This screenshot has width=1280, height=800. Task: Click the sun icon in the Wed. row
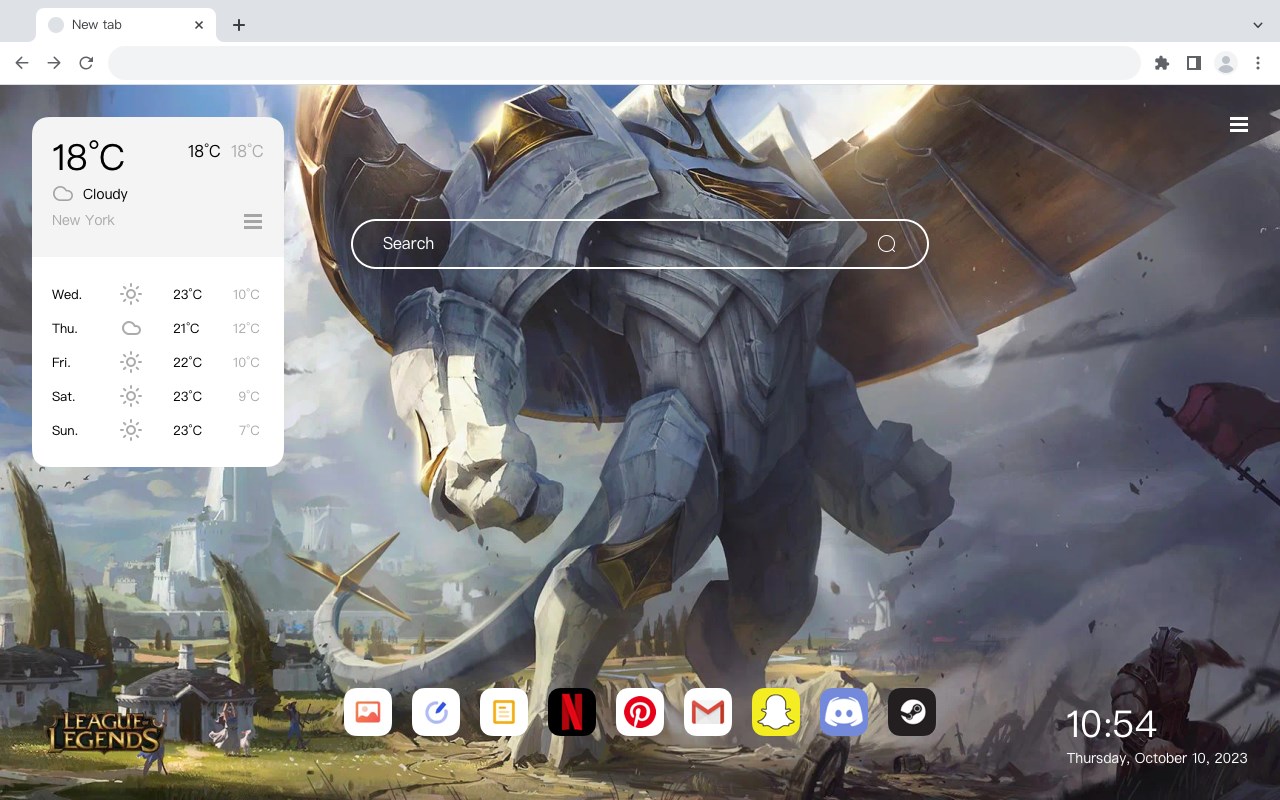[x=131, y=294]
